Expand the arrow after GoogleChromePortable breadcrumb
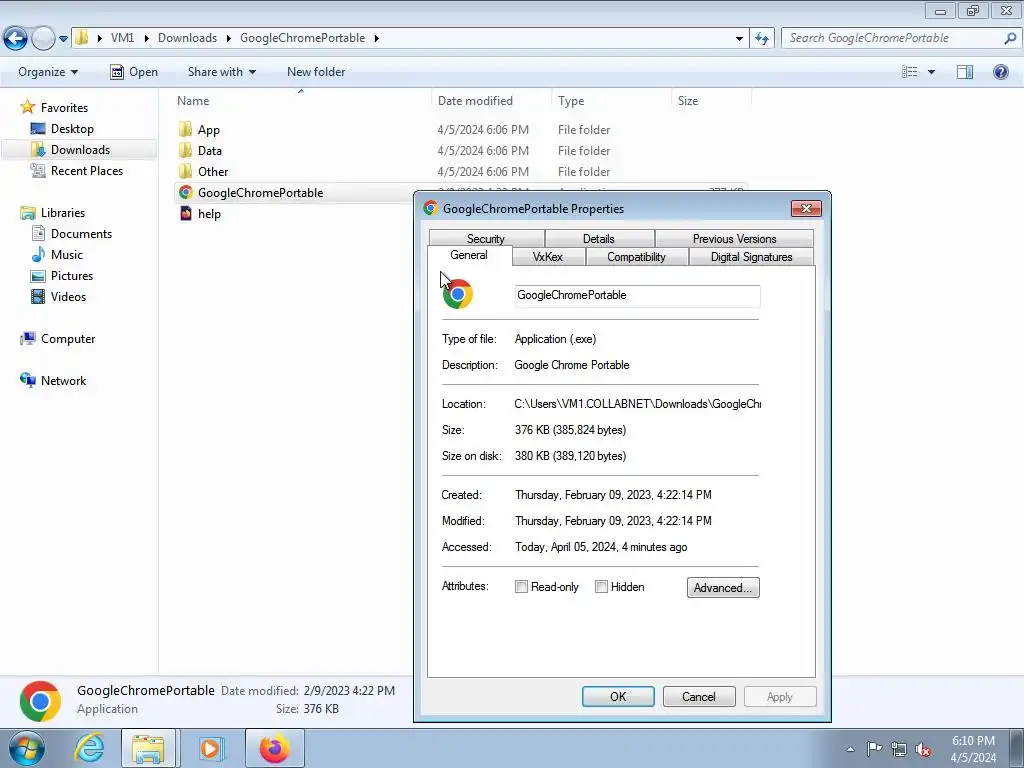 pos(377,38)
